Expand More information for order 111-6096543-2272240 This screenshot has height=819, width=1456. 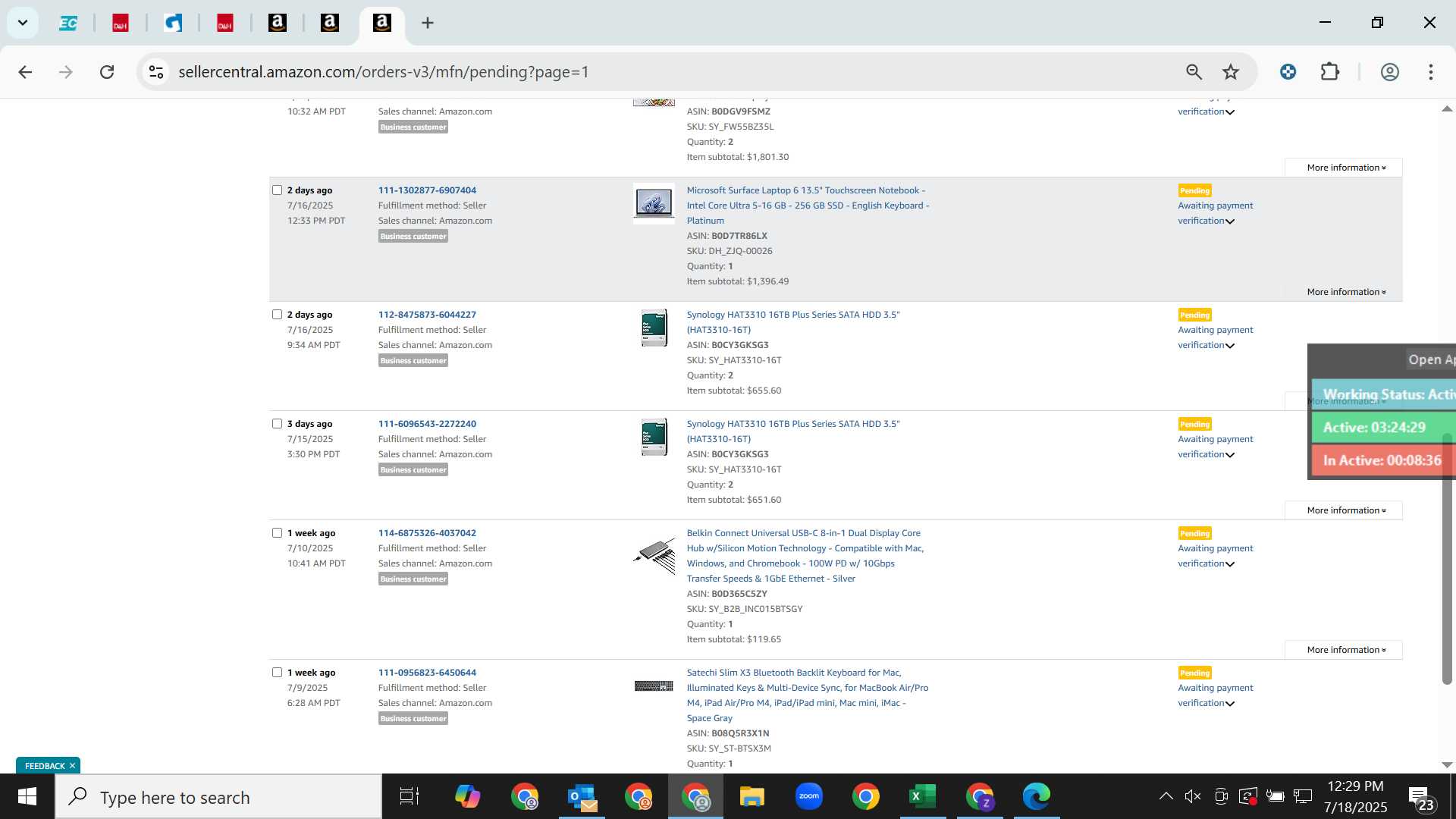(1344, 510)
